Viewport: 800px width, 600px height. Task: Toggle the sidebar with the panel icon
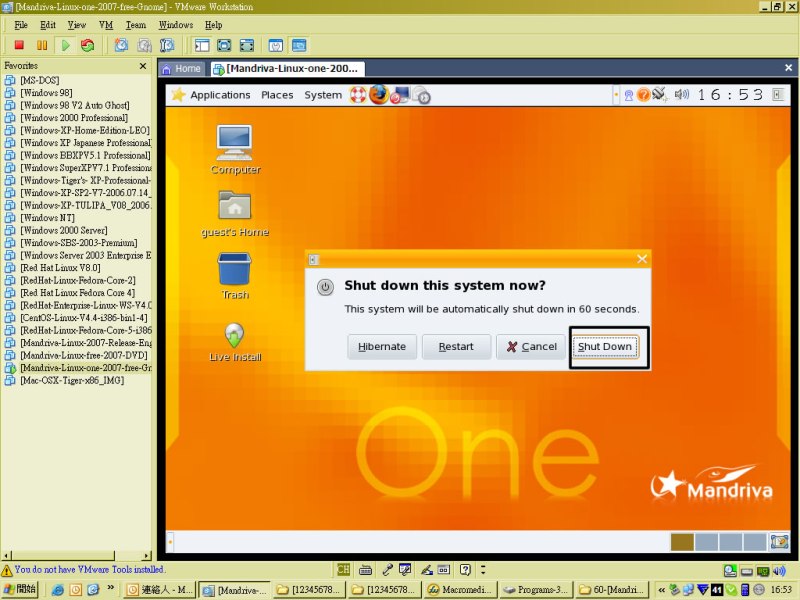[x=202, y=45]
